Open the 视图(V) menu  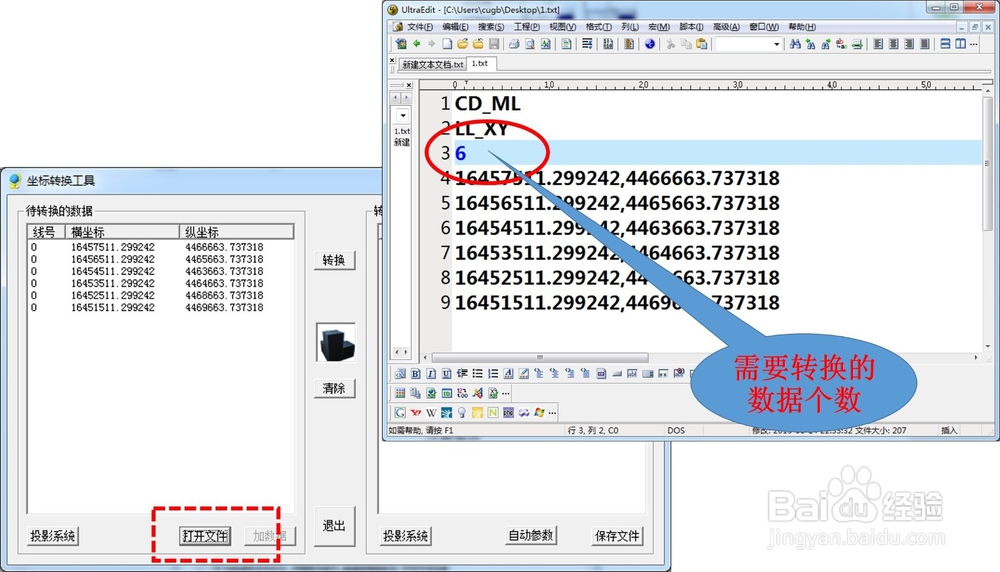(562, 27)
